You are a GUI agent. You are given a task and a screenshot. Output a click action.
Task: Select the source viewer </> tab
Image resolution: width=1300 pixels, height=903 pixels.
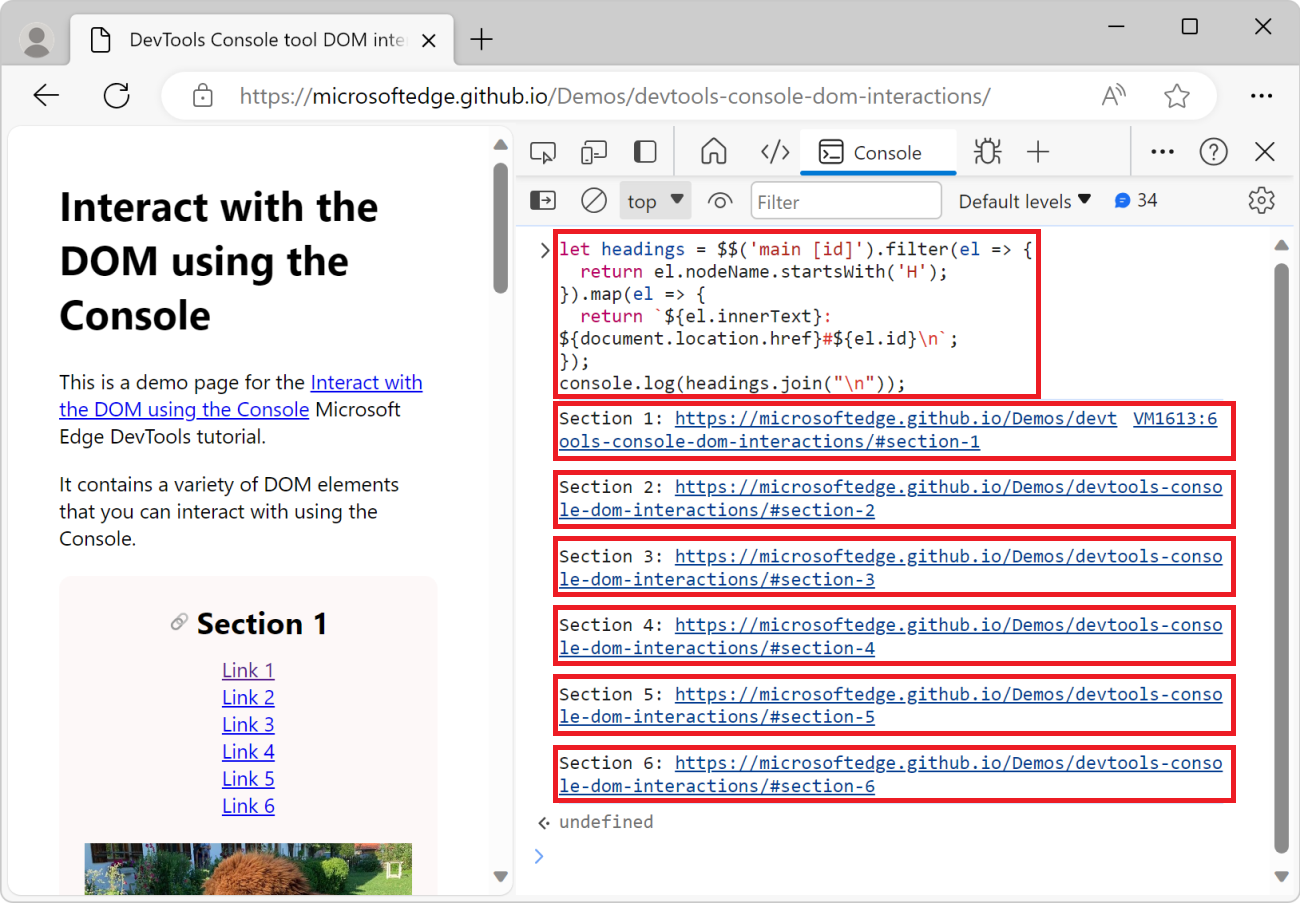click(x=774, y=151)
